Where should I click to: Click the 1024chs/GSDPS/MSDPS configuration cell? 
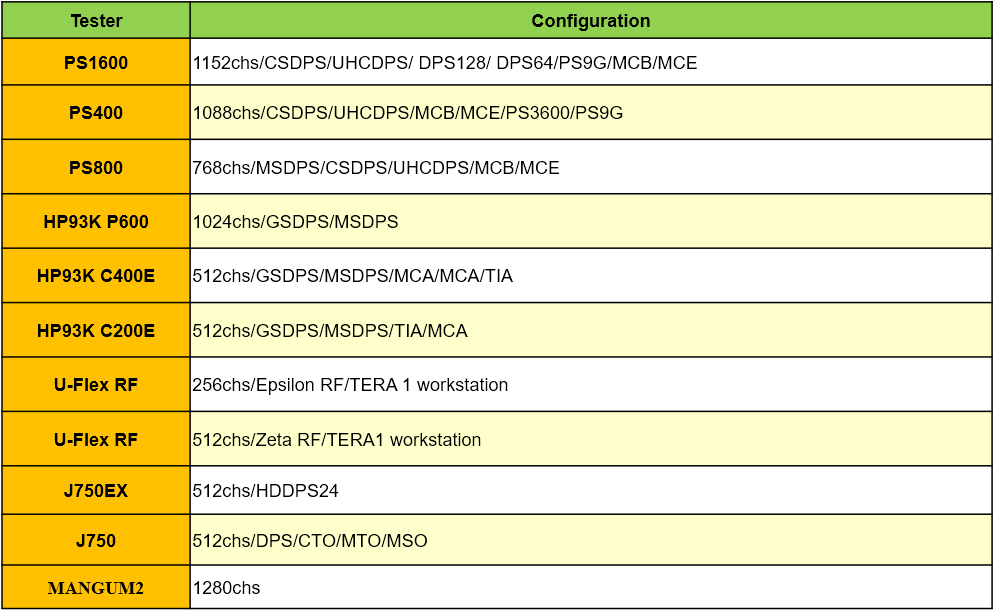pyautogui.click(x=591, y=222)
